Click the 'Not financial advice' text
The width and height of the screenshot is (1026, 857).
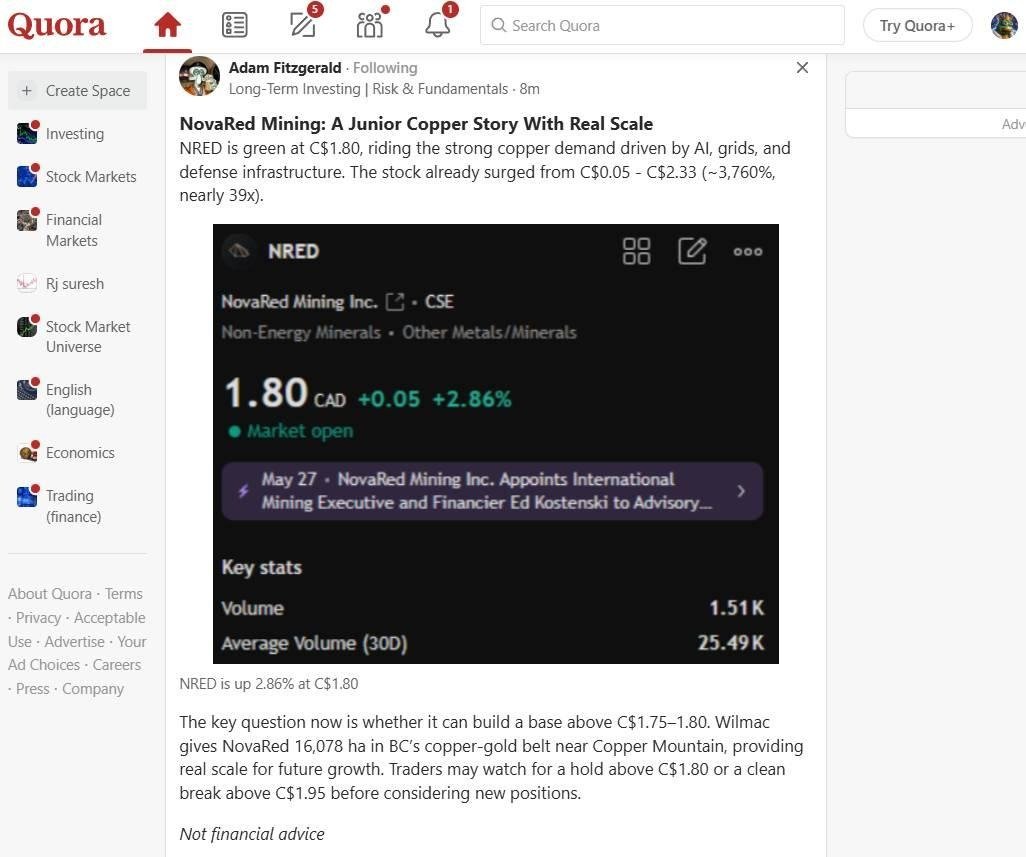click(x=252, y=834)
